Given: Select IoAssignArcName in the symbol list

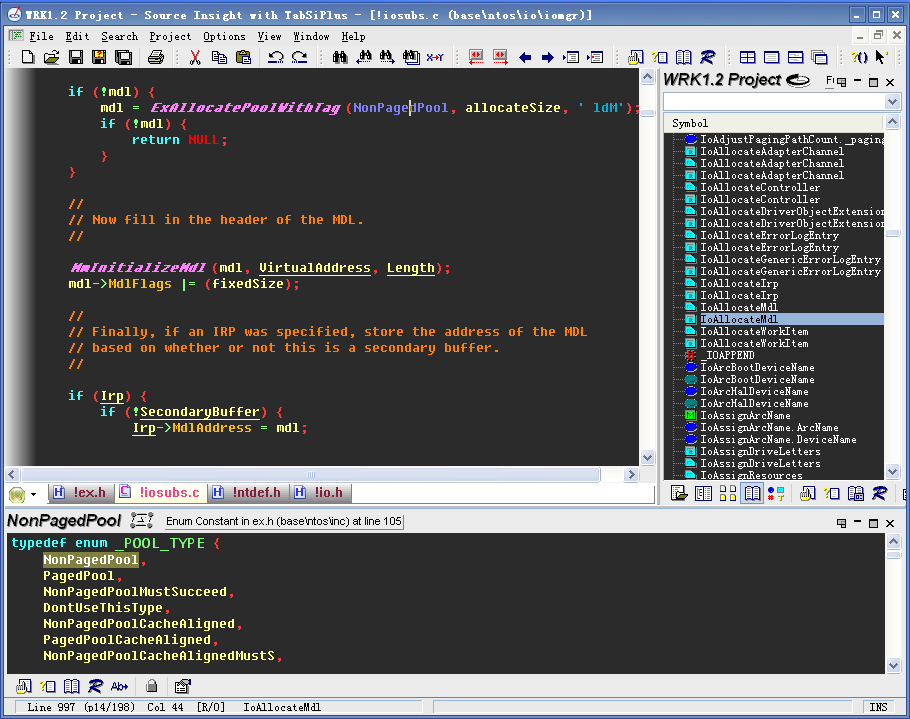Looking at the screenshot, I should pyautogui.click(x=745, y=416).
